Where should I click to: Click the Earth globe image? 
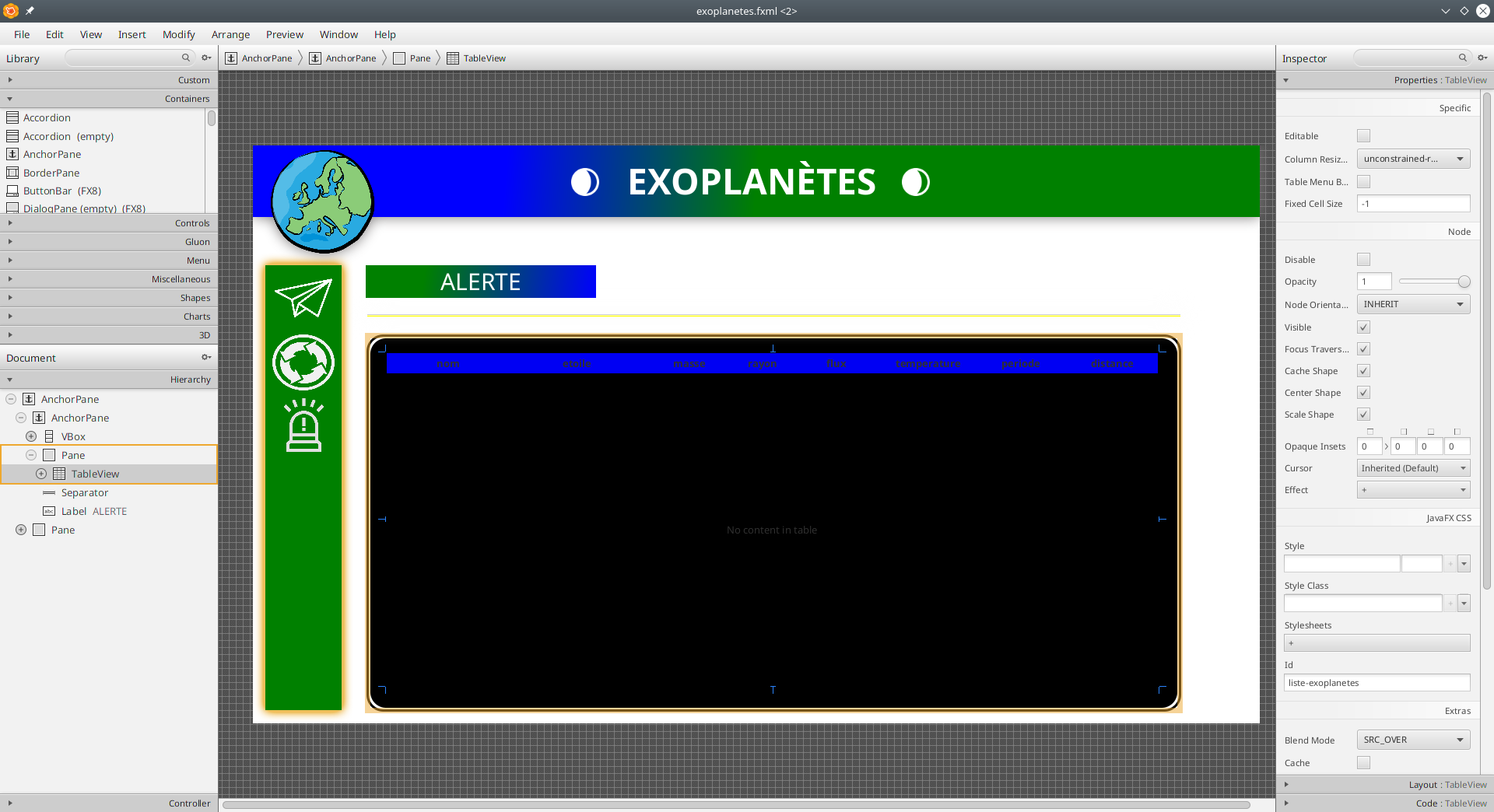[322, 201]
